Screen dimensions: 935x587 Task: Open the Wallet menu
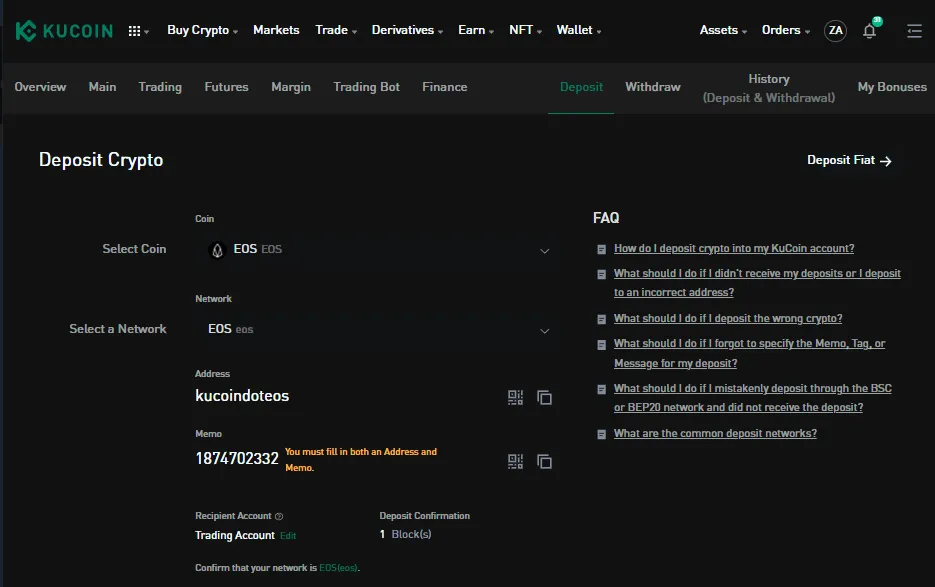(x=578, y=30)
